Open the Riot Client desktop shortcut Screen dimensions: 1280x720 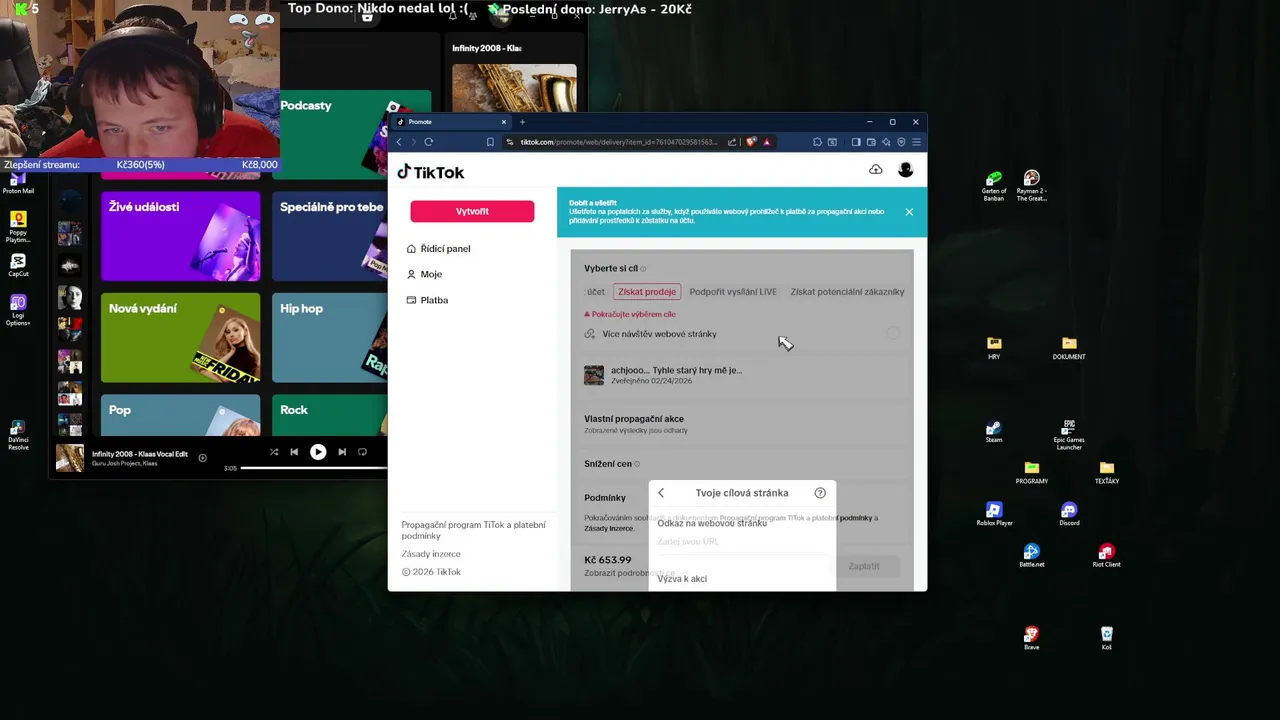coord(1106,556)
